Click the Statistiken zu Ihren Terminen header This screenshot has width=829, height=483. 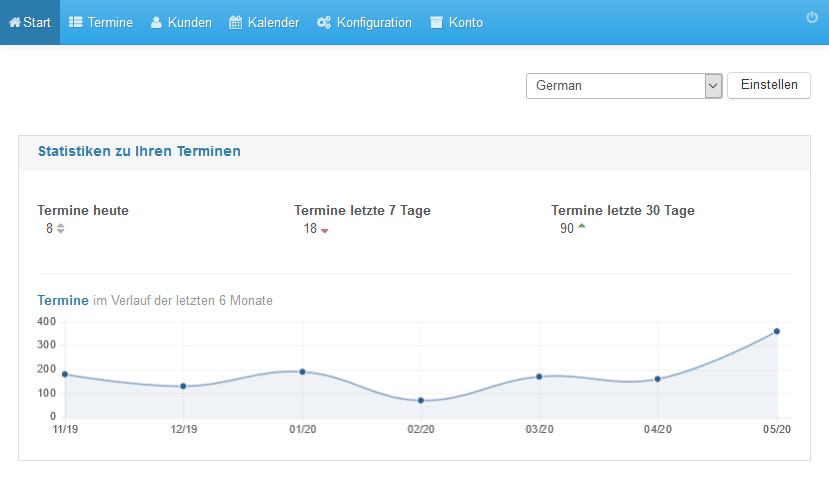(x=139, y=151)
